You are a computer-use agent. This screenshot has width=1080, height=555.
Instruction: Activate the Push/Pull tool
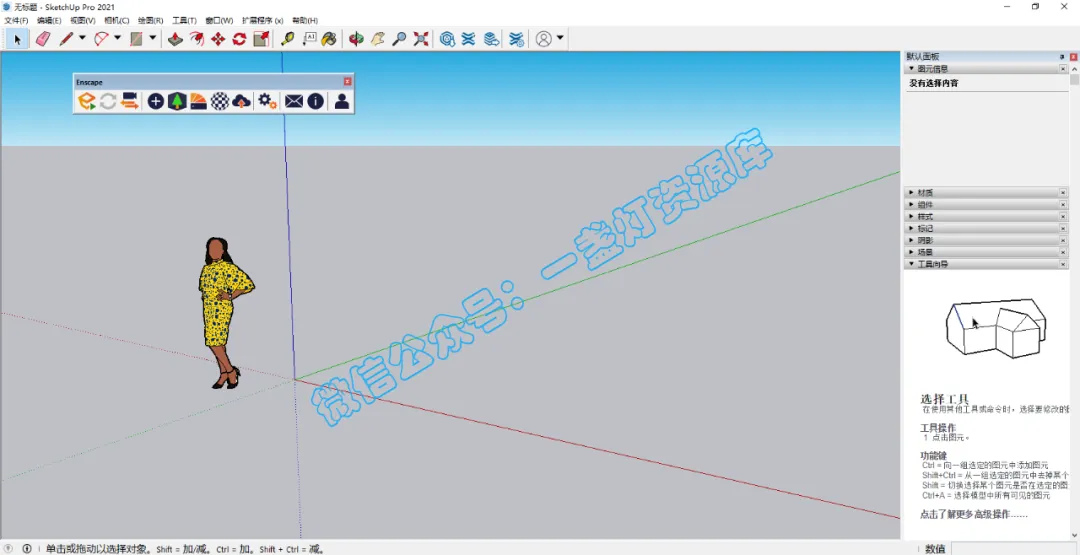click(176, 39)
